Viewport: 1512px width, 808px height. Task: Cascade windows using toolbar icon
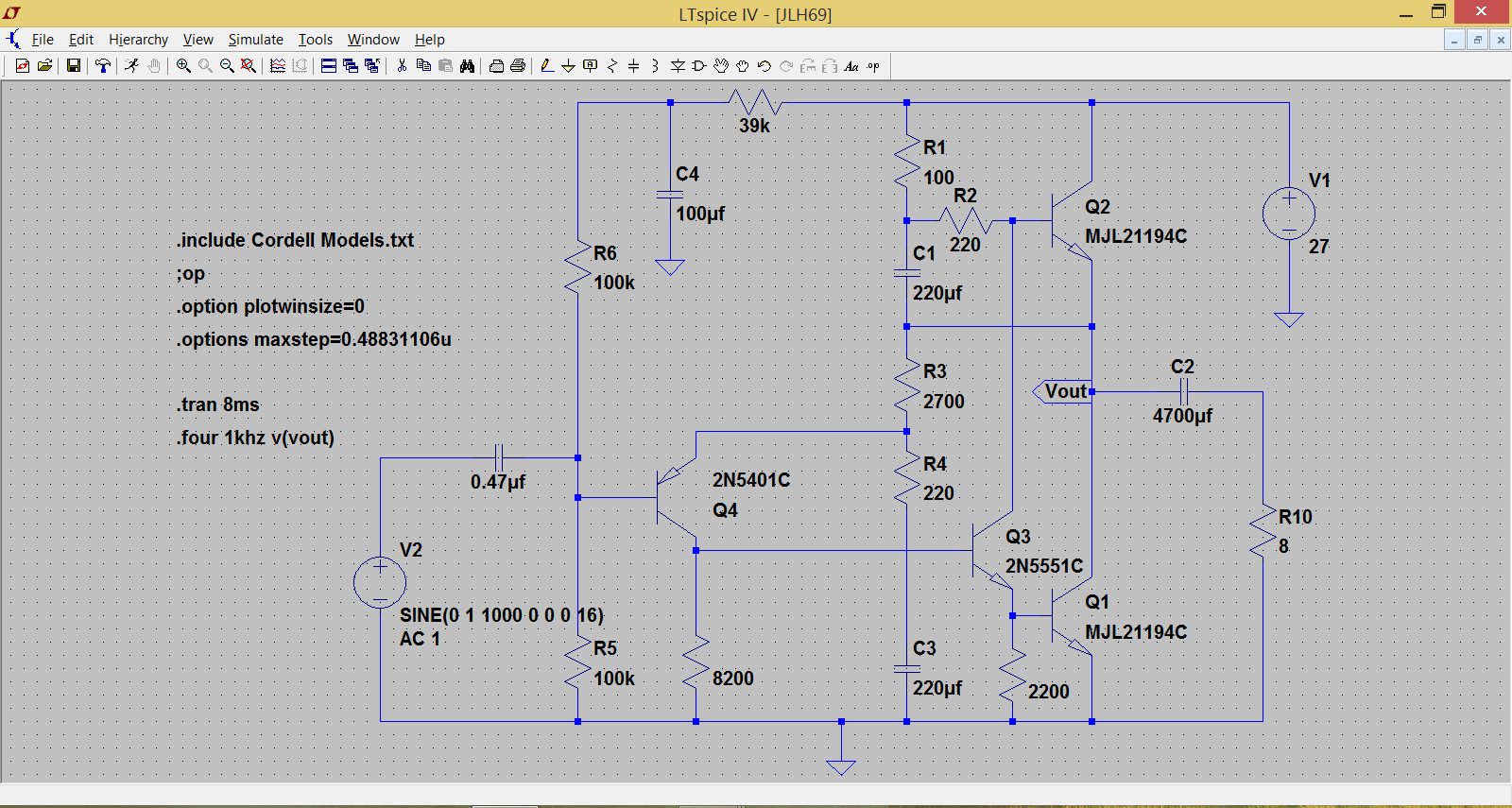pos(351,65)
